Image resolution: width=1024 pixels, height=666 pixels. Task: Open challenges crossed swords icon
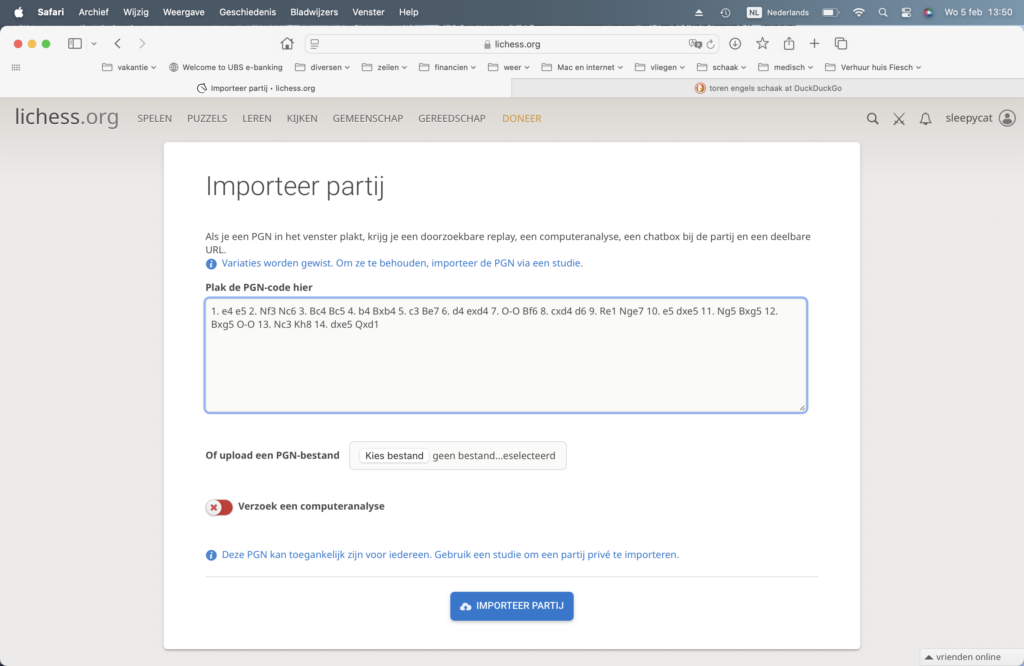click(x=899, y=118)
